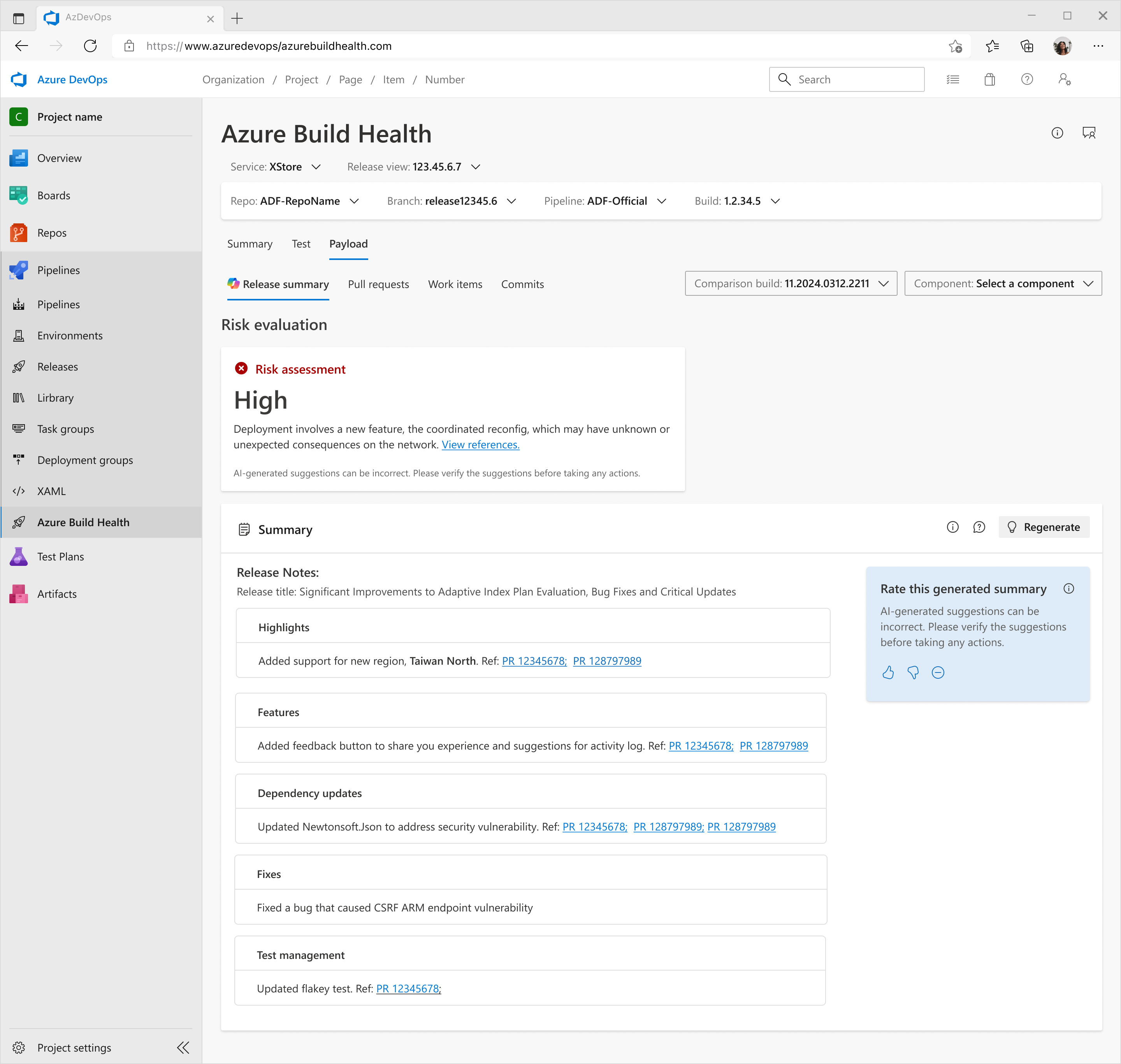Switch to Pull requests sub-tab

(378, 284)
